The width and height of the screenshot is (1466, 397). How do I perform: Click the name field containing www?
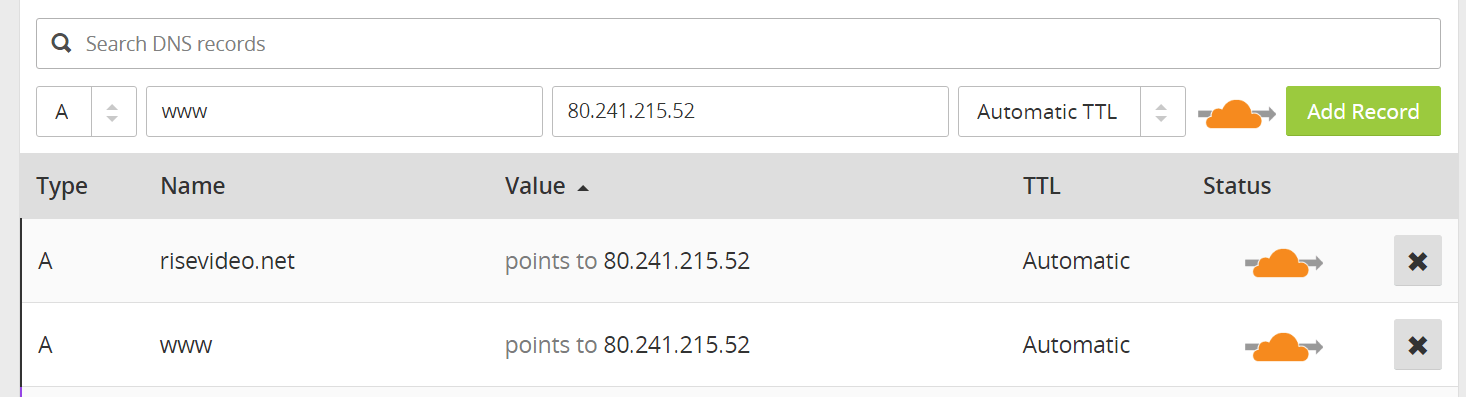point(344,111)
